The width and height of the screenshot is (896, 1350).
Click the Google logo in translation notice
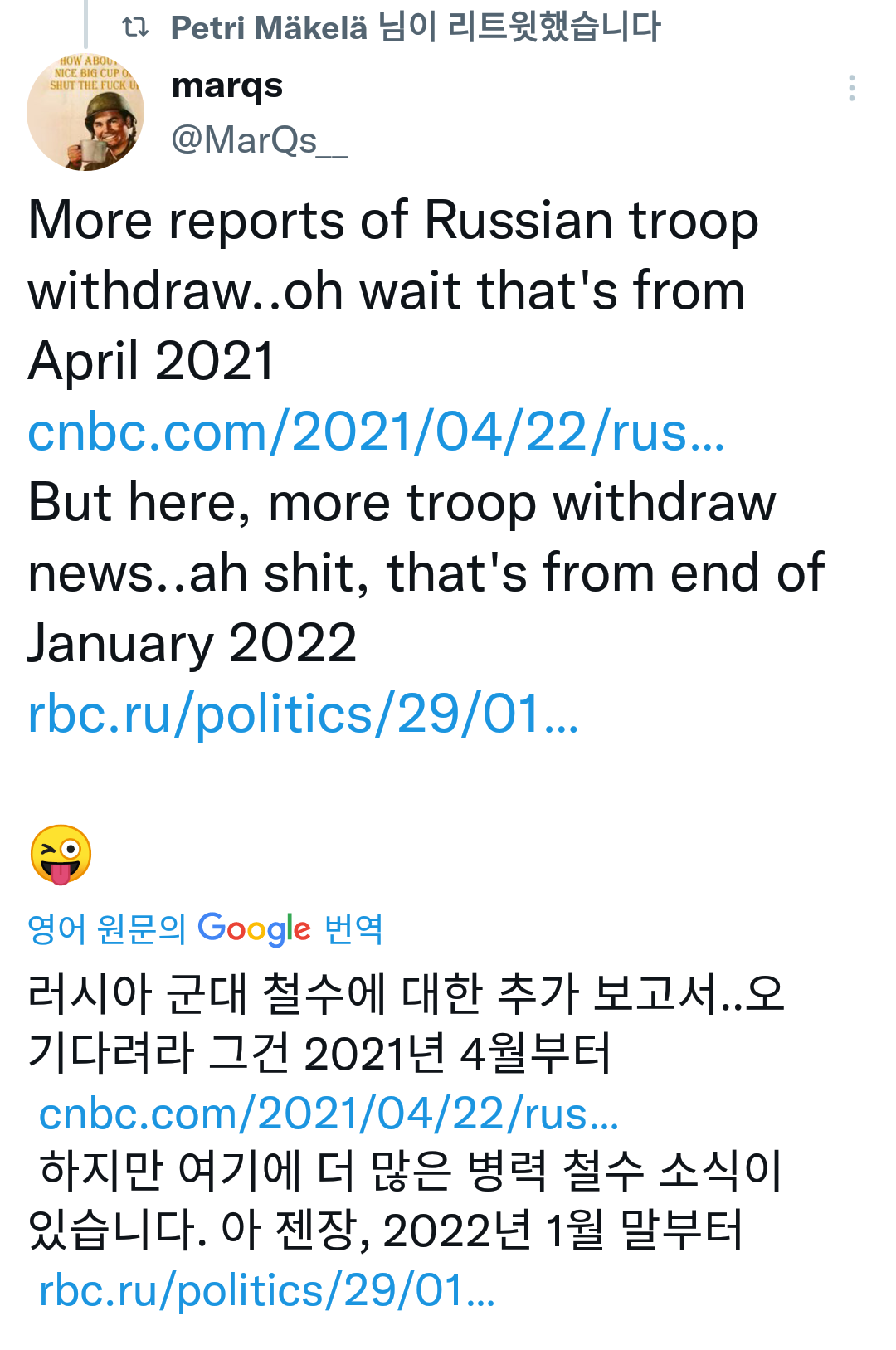(254, 929)
